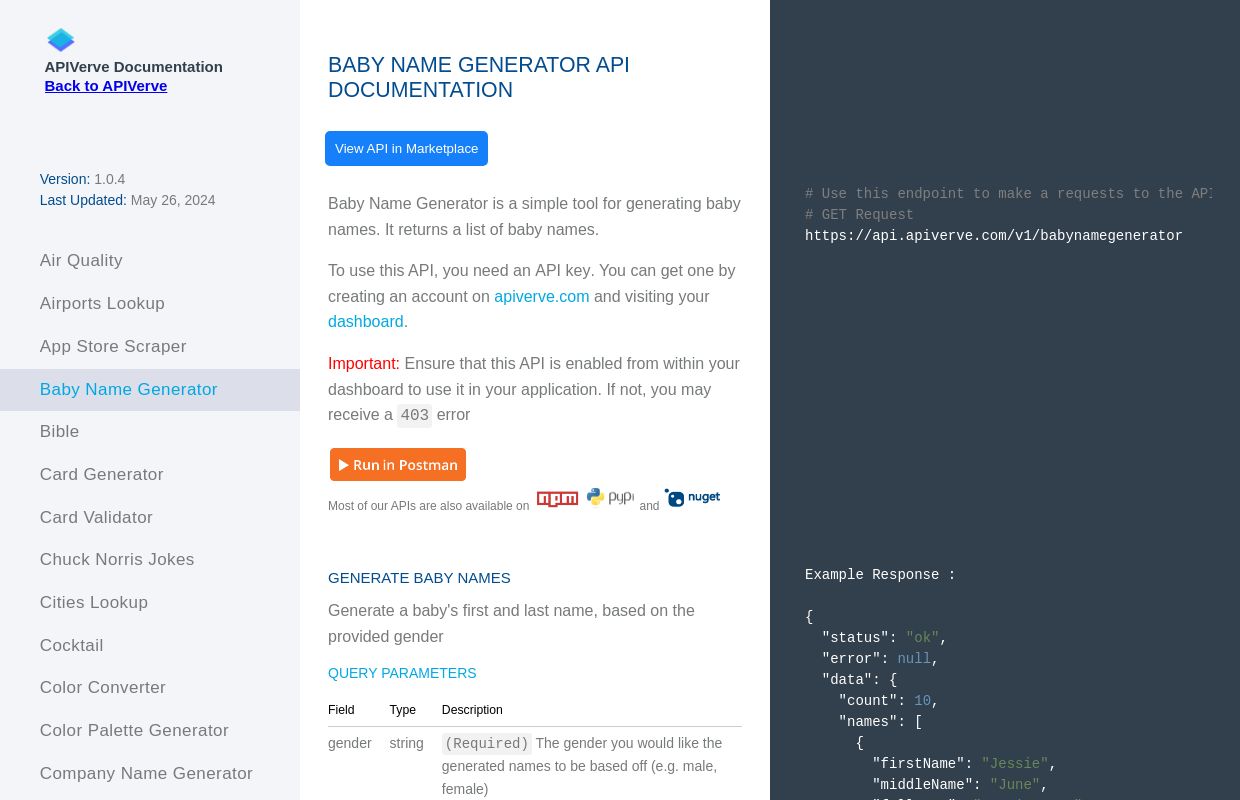Click the Important: warning label
Image resolution: width=1240 pixels, height=800 pixels.
(364, 364)
